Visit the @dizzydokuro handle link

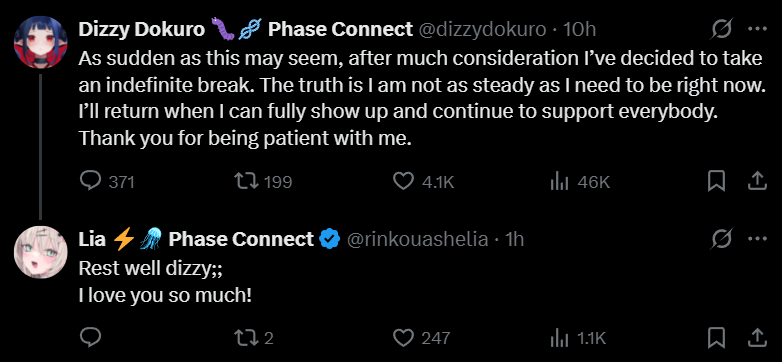pyautogui.click(x=481, y=30)
